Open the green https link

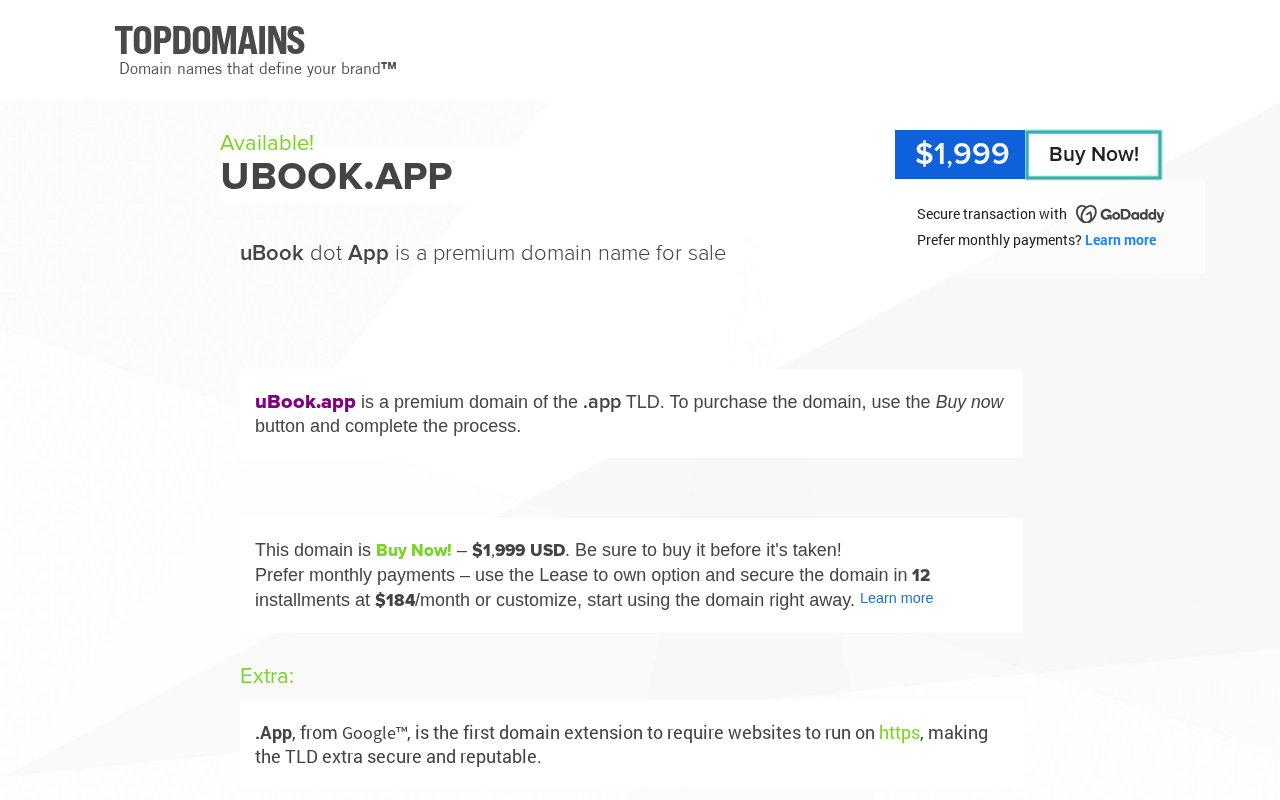click(899, 733)
